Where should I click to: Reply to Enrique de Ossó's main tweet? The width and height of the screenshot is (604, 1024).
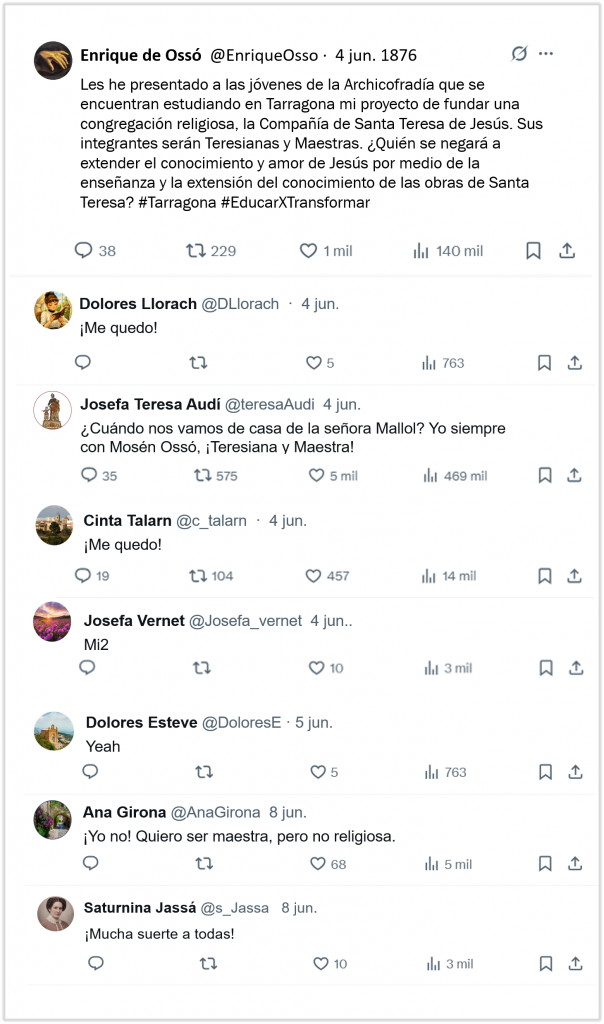(x=84, y=250)
